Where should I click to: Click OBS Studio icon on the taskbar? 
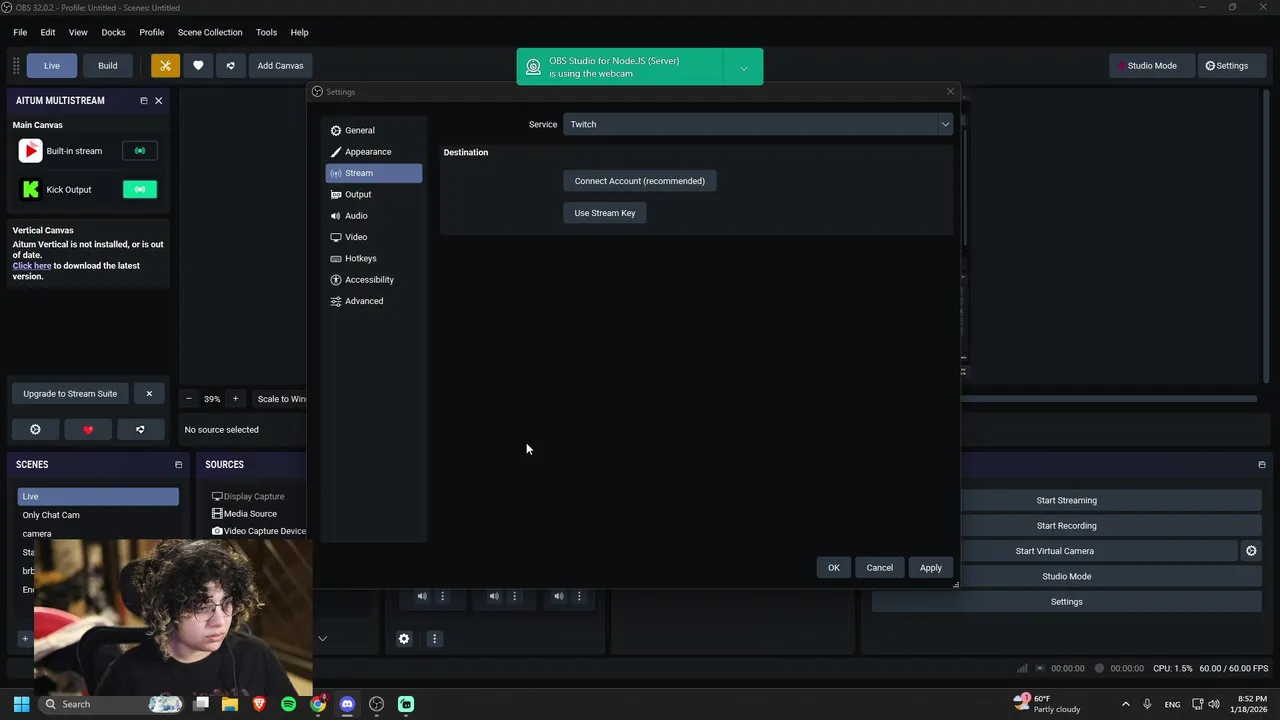pos(376,704)
